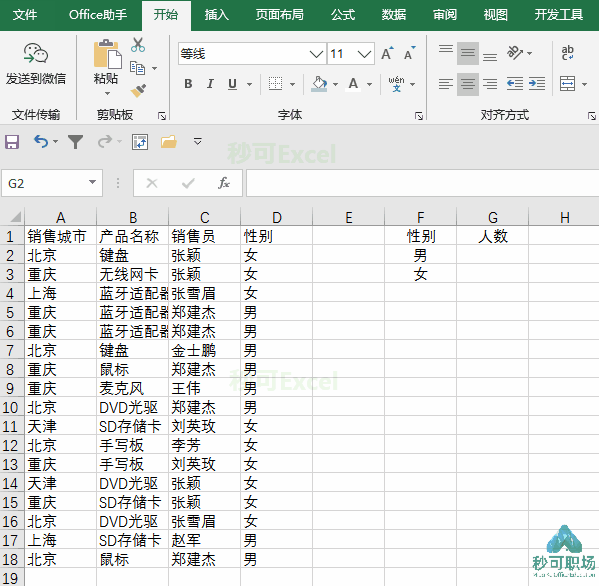Decrease font size with small A
599x586 pixels.
[409, 54]
